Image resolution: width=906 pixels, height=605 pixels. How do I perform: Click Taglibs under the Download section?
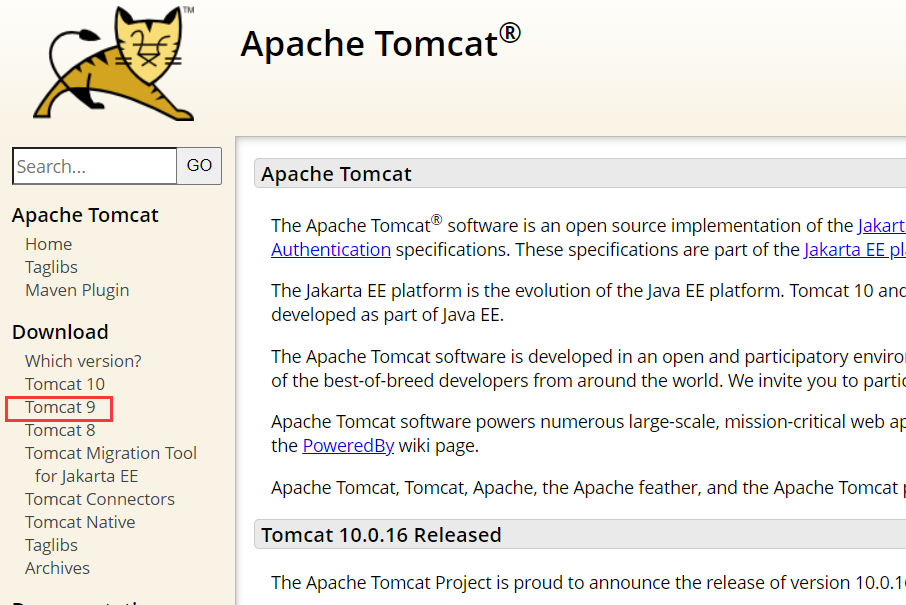(51, 545)
